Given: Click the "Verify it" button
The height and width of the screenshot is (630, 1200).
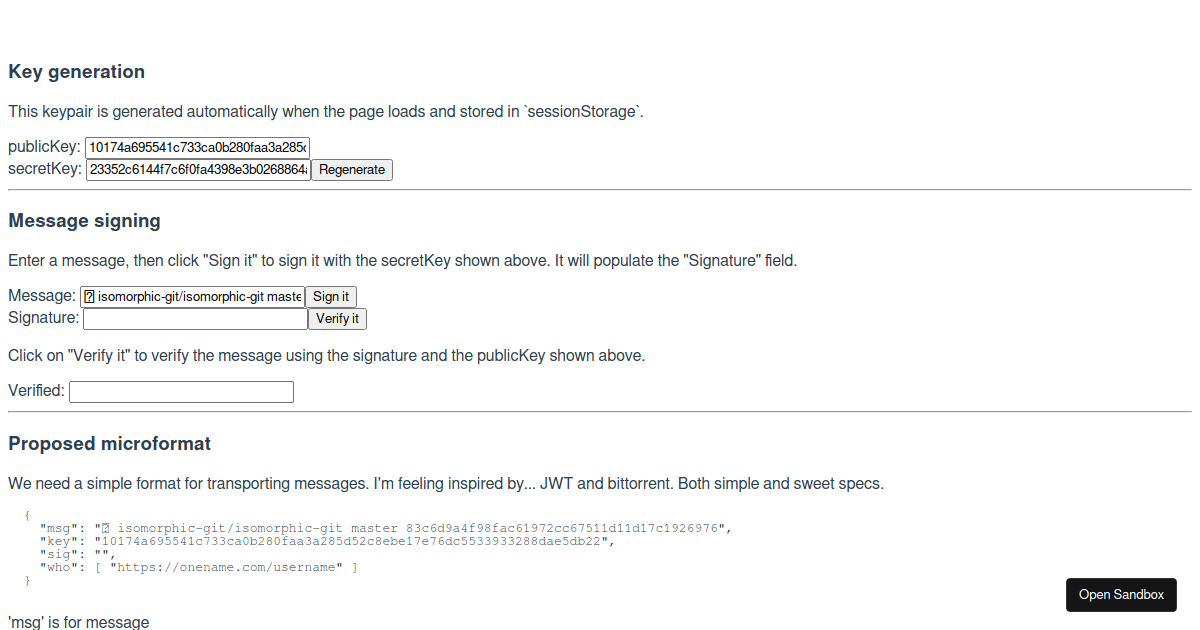Looking at the screenshot, I should (x=337, y=318).
